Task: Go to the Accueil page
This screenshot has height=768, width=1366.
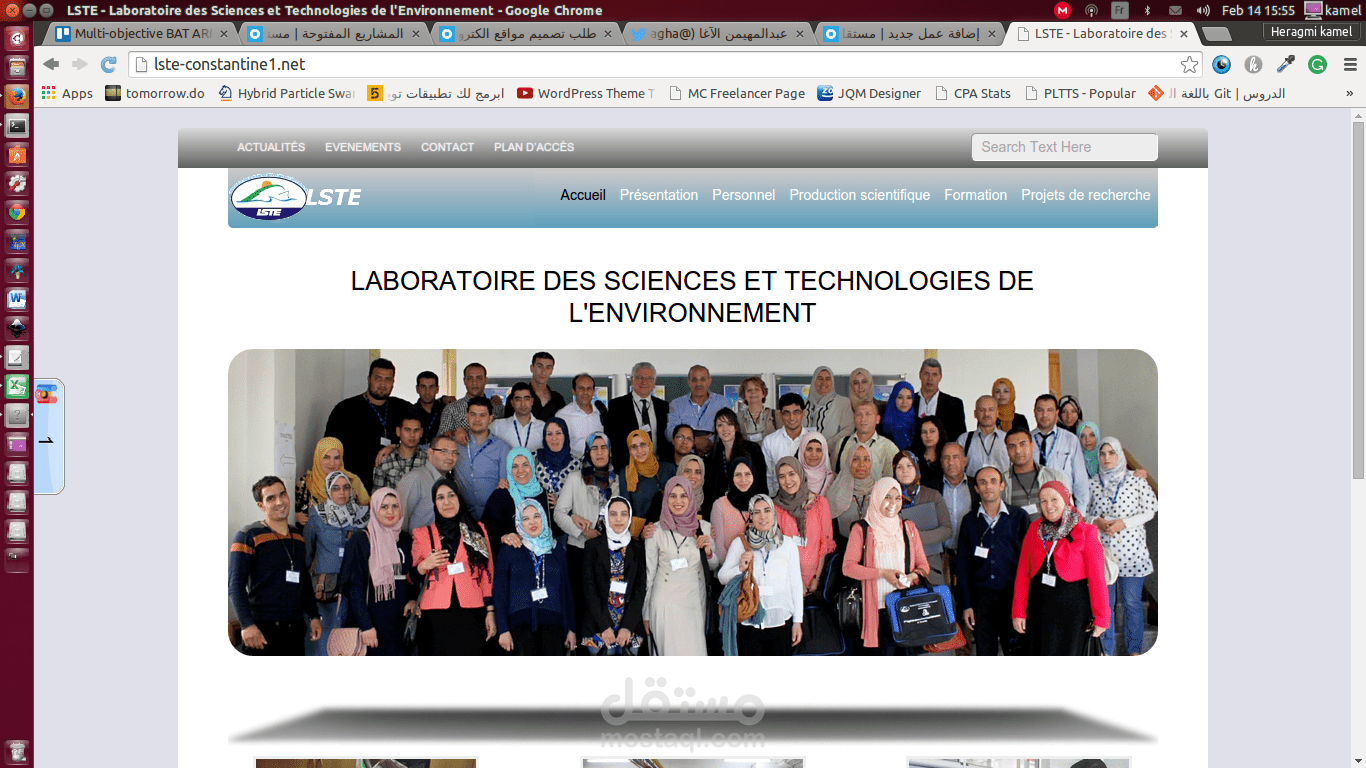Action: coord(583,195)
